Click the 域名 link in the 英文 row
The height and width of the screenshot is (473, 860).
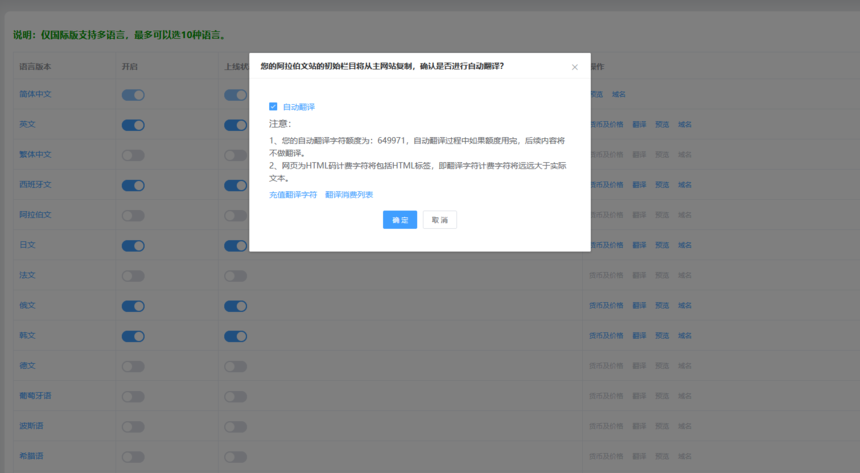pos(684,125)
